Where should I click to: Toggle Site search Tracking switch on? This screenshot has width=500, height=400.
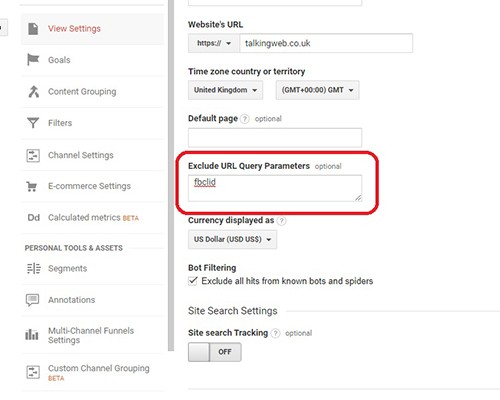(215, 352)
